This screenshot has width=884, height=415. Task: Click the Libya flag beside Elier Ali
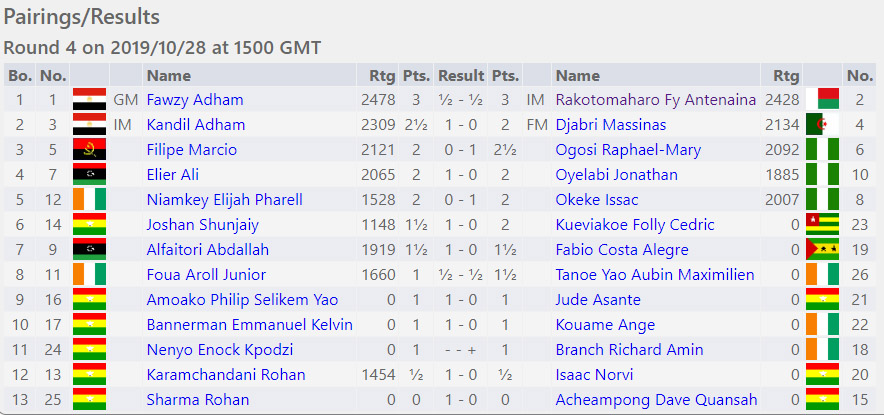(90, 174)
